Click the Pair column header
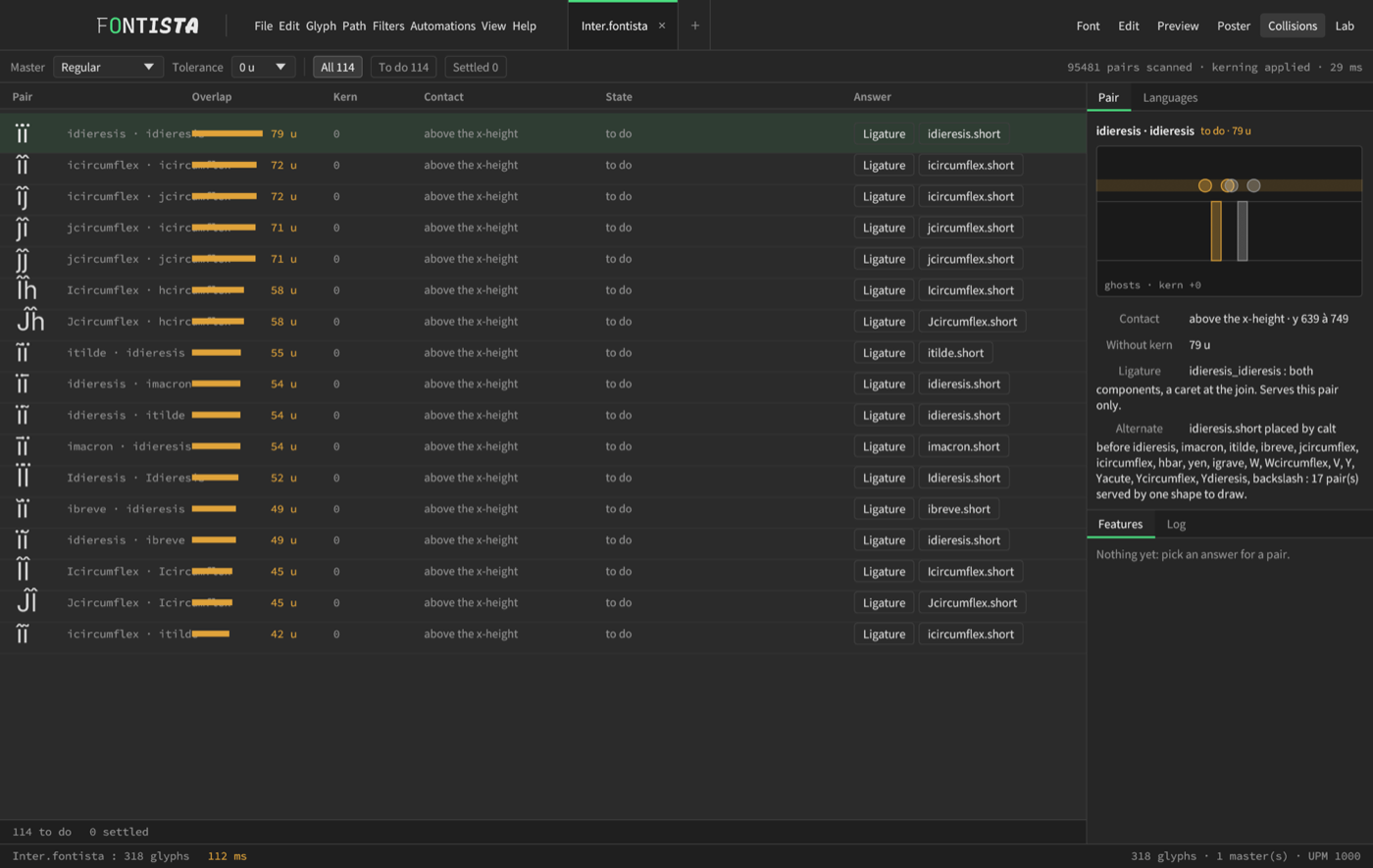Viewport: 1373px width, 868px height. [x=23, y=97]
